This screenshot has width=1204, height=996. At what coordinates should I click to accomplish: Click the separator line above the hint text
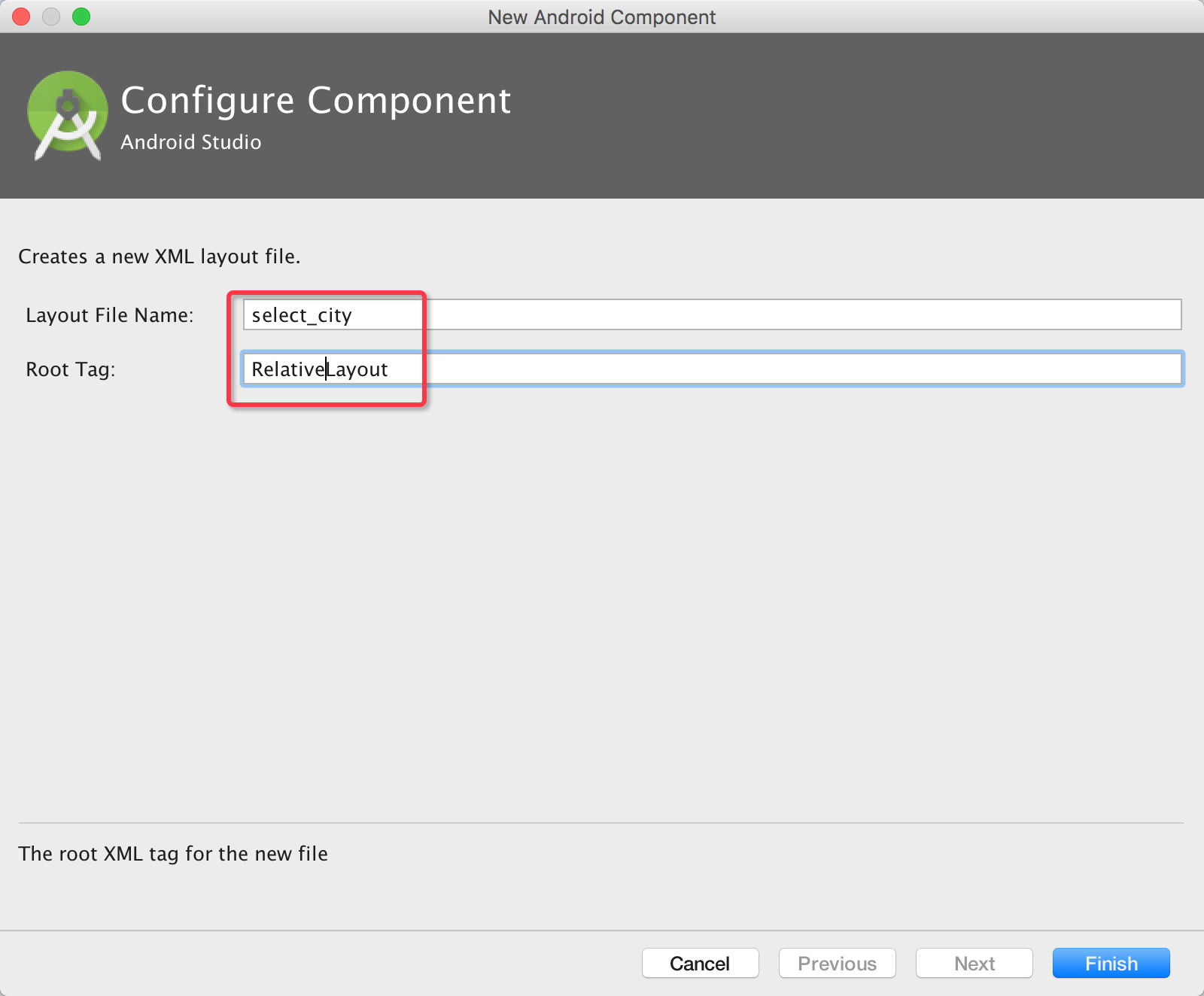click(601, 823)
